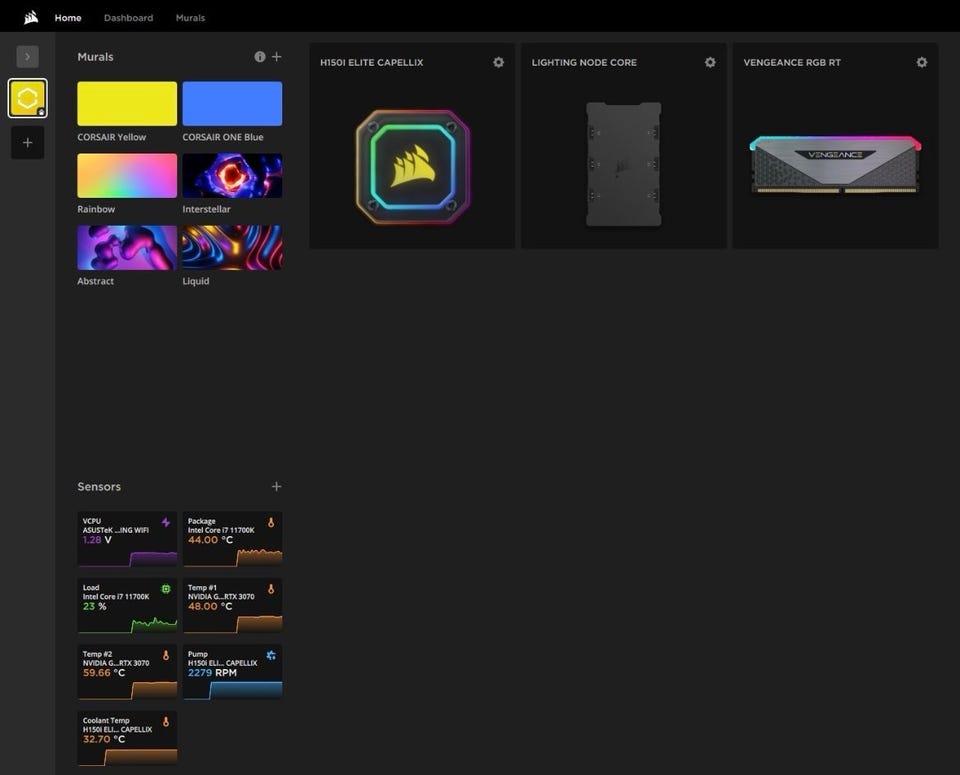960x775 pixels.
Task: Select the CORSAIR Yellow mural swatch
Action: (127, 103)
